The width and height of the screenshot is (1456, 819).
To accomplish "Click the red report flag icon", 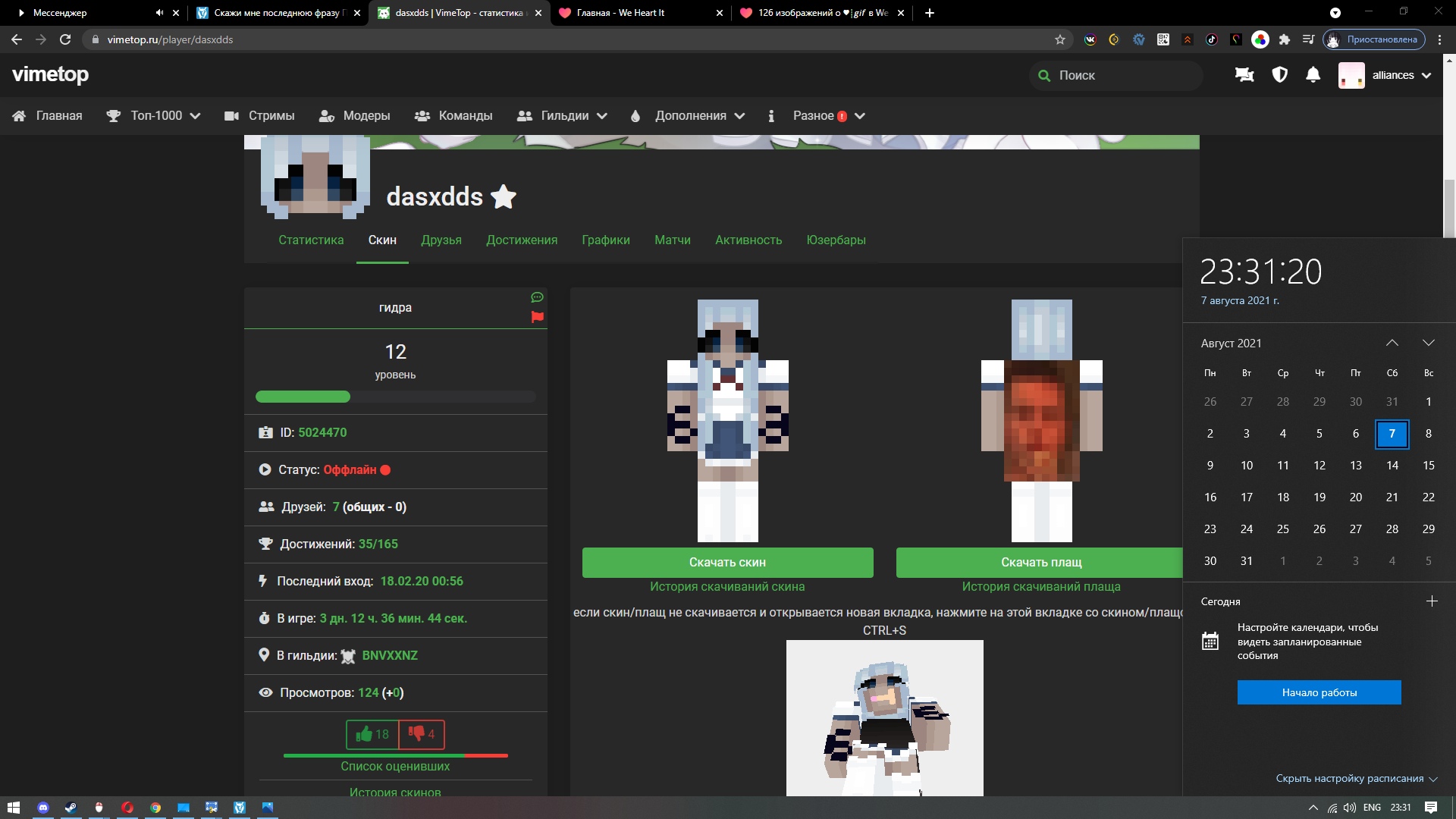I will point(538,317).
